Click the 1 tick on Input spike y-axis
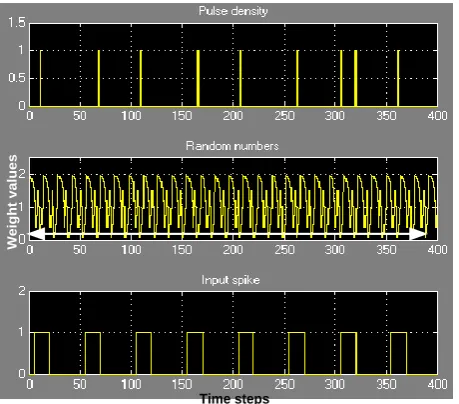This screenshot has height=404, width=459. [22, 332]
